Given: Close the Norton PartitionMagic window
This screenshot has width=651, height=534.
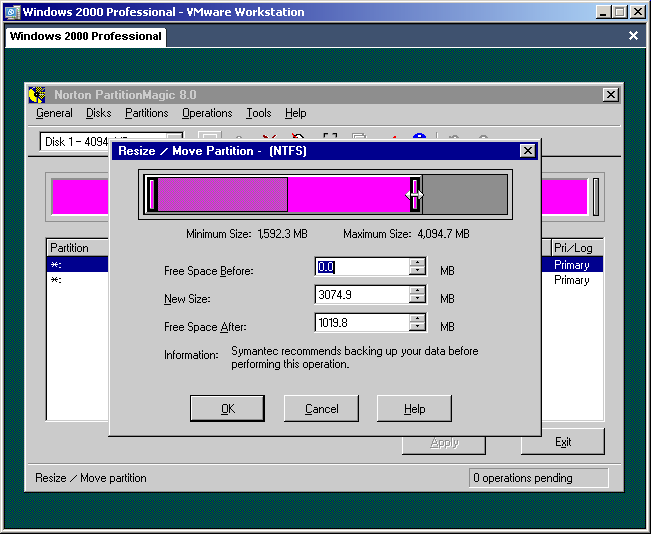Looking at the screenshot, I should [610, 95].
